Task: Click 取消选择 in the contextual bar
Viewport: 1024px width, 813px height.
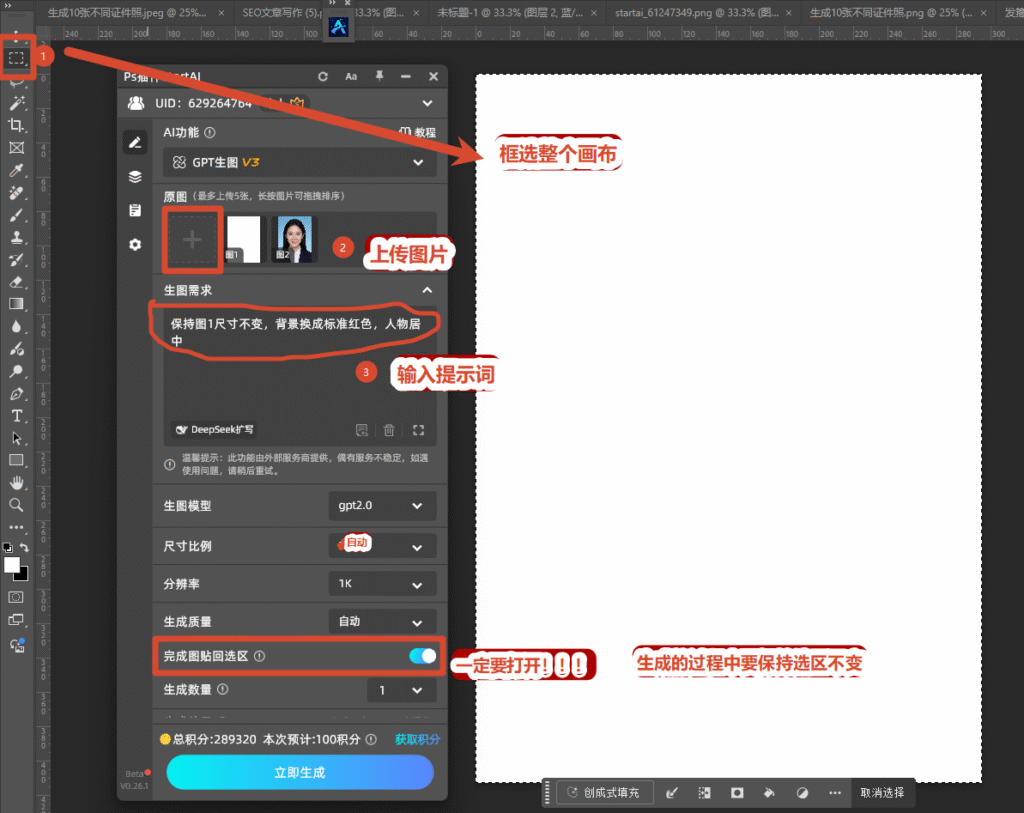Action: pos(882,793)
